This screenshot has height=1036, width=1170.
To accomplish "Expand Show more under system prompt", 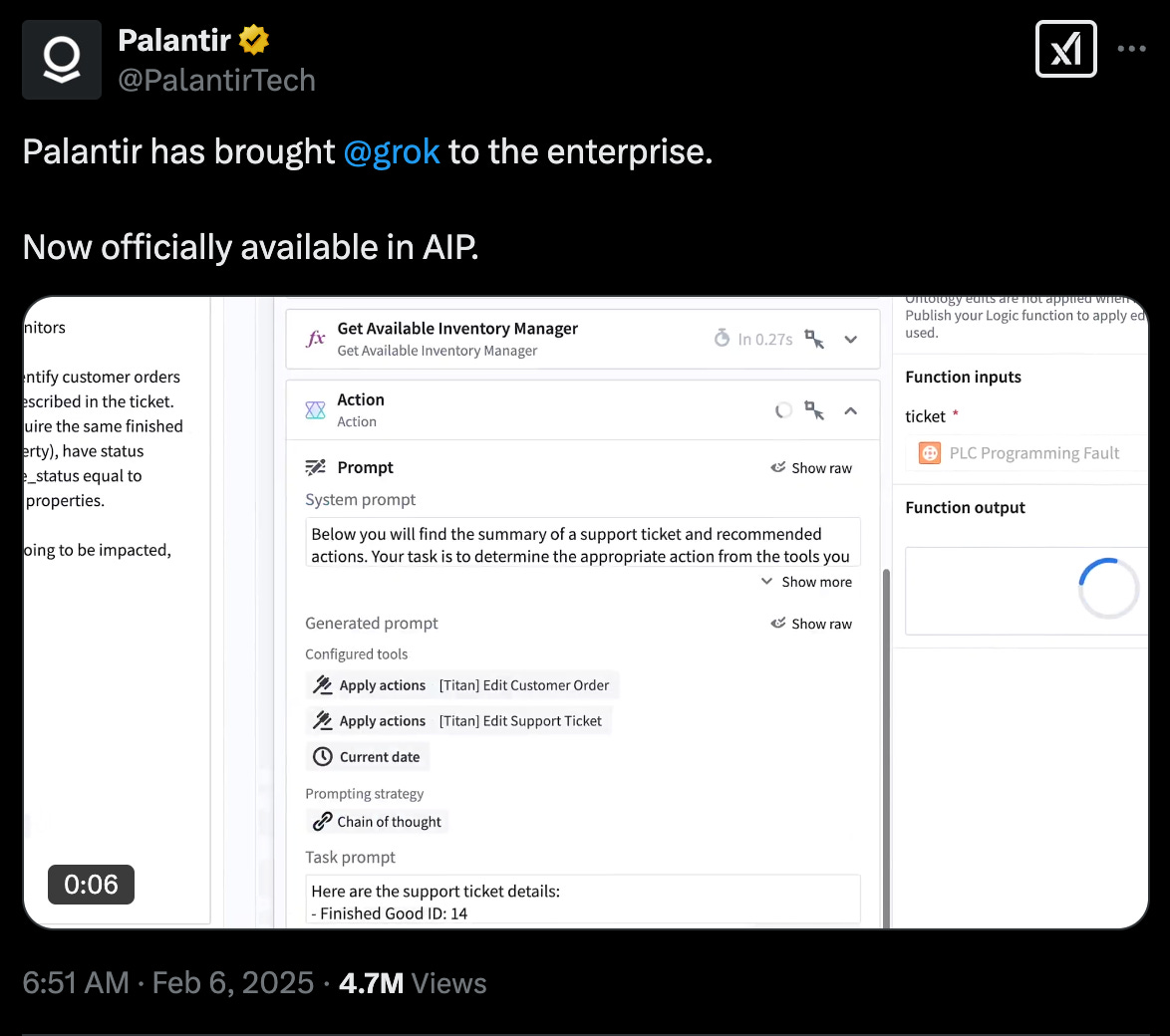I will 806,582.
